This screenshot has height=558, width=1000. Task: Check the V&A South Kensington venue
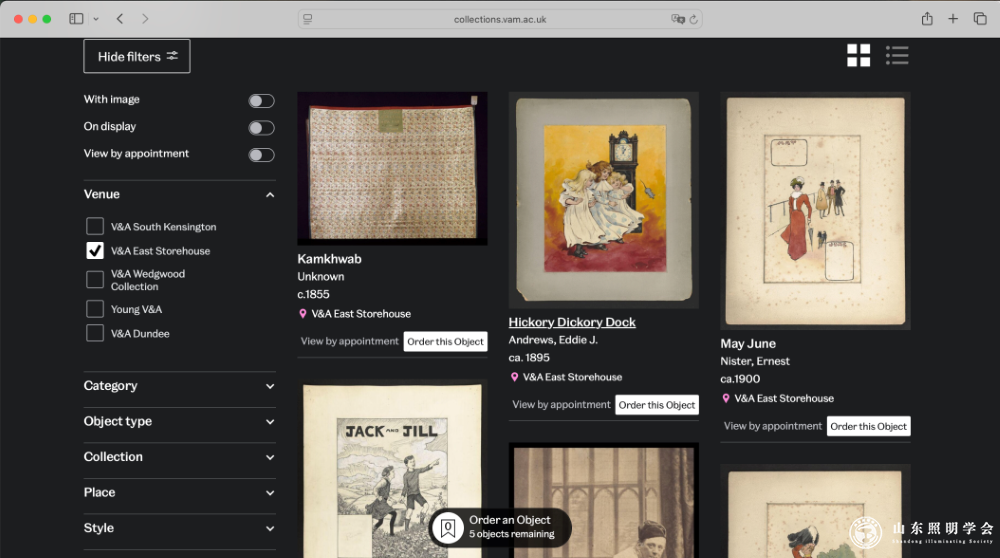[95, 227]
